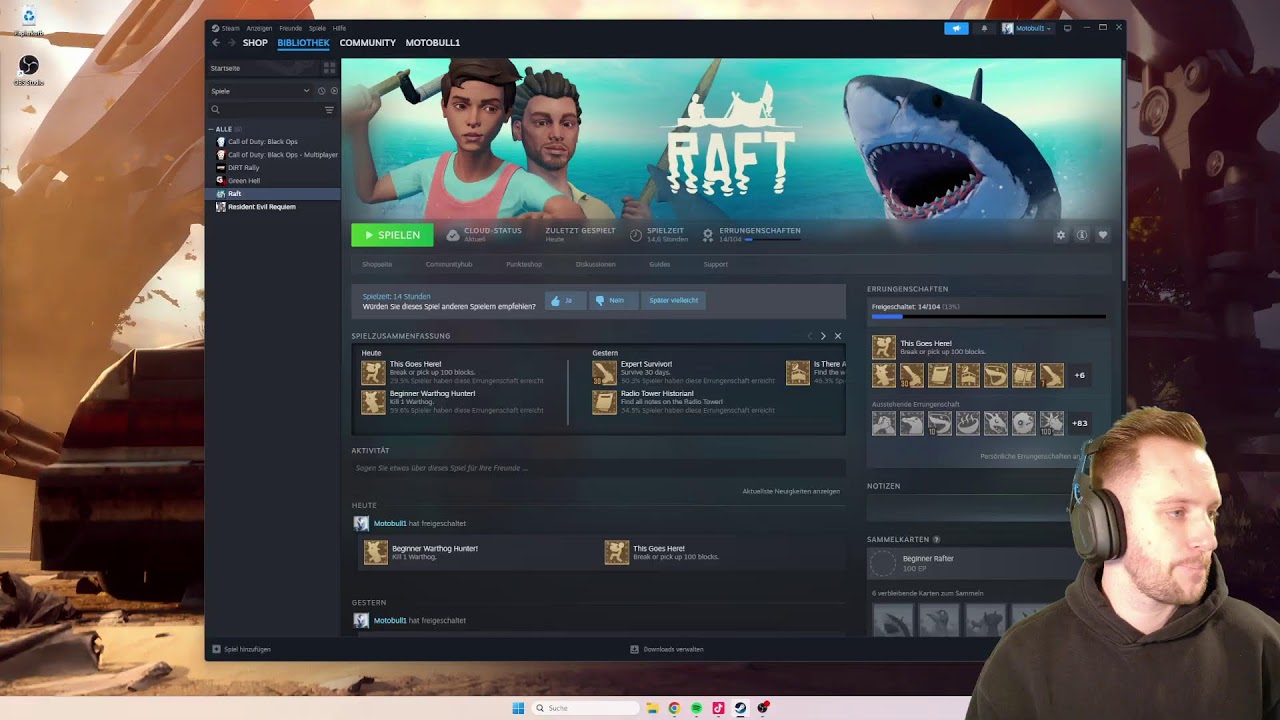Open Downloads verwalten
Image resolution: width=1280 pixels, height=720 pixels.
(667, 649)
